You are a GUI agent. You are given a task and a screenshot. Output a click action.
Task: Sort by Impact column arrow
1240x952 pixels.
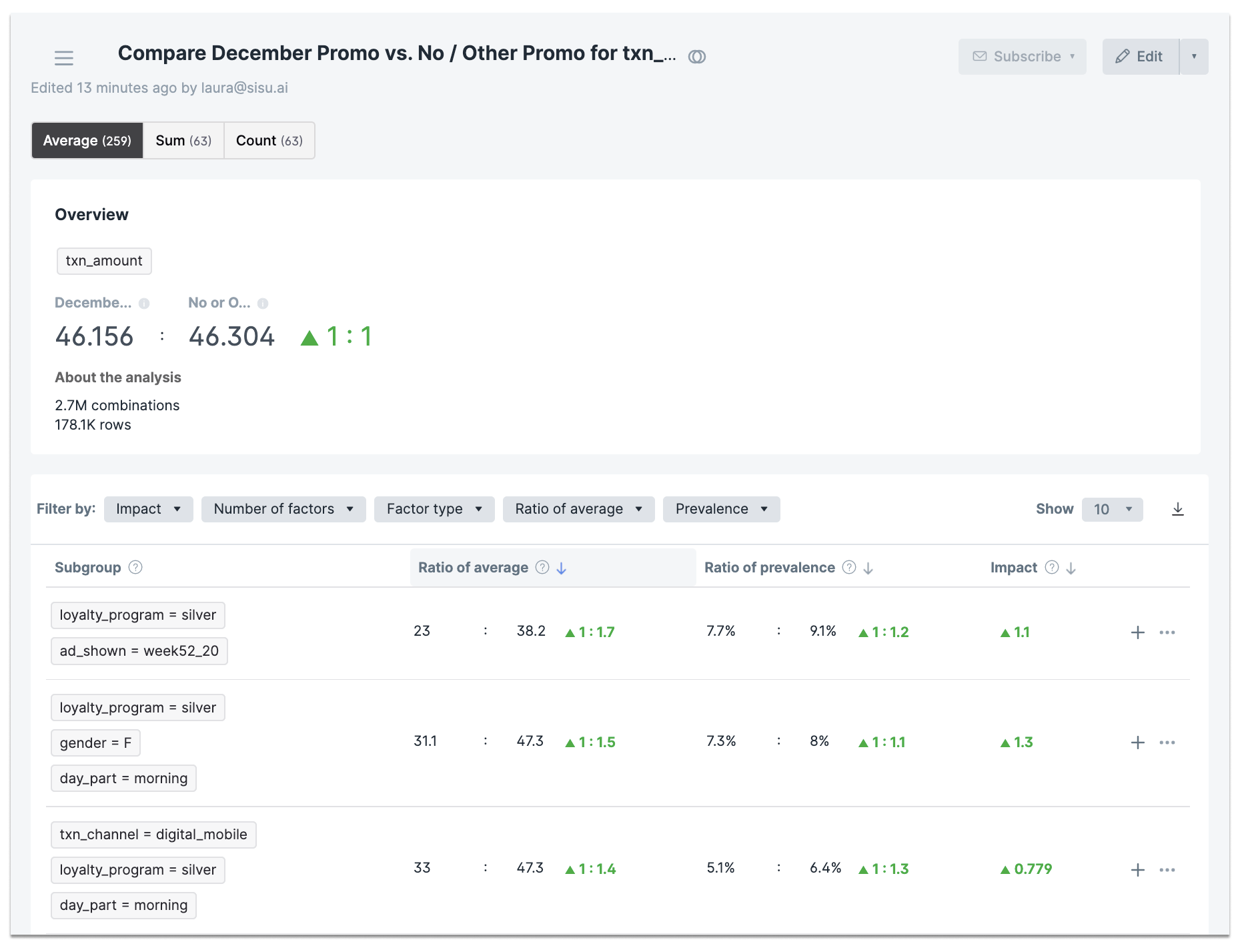(1071, 568)
